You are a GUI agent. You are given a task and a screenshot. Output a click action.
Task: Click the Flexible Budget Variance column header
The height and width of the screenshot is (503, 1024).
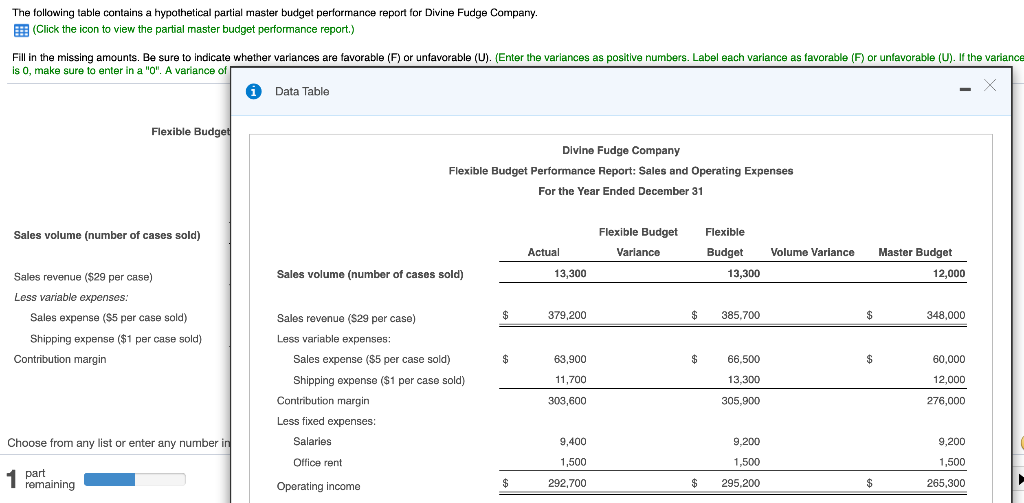coord(638,242)
